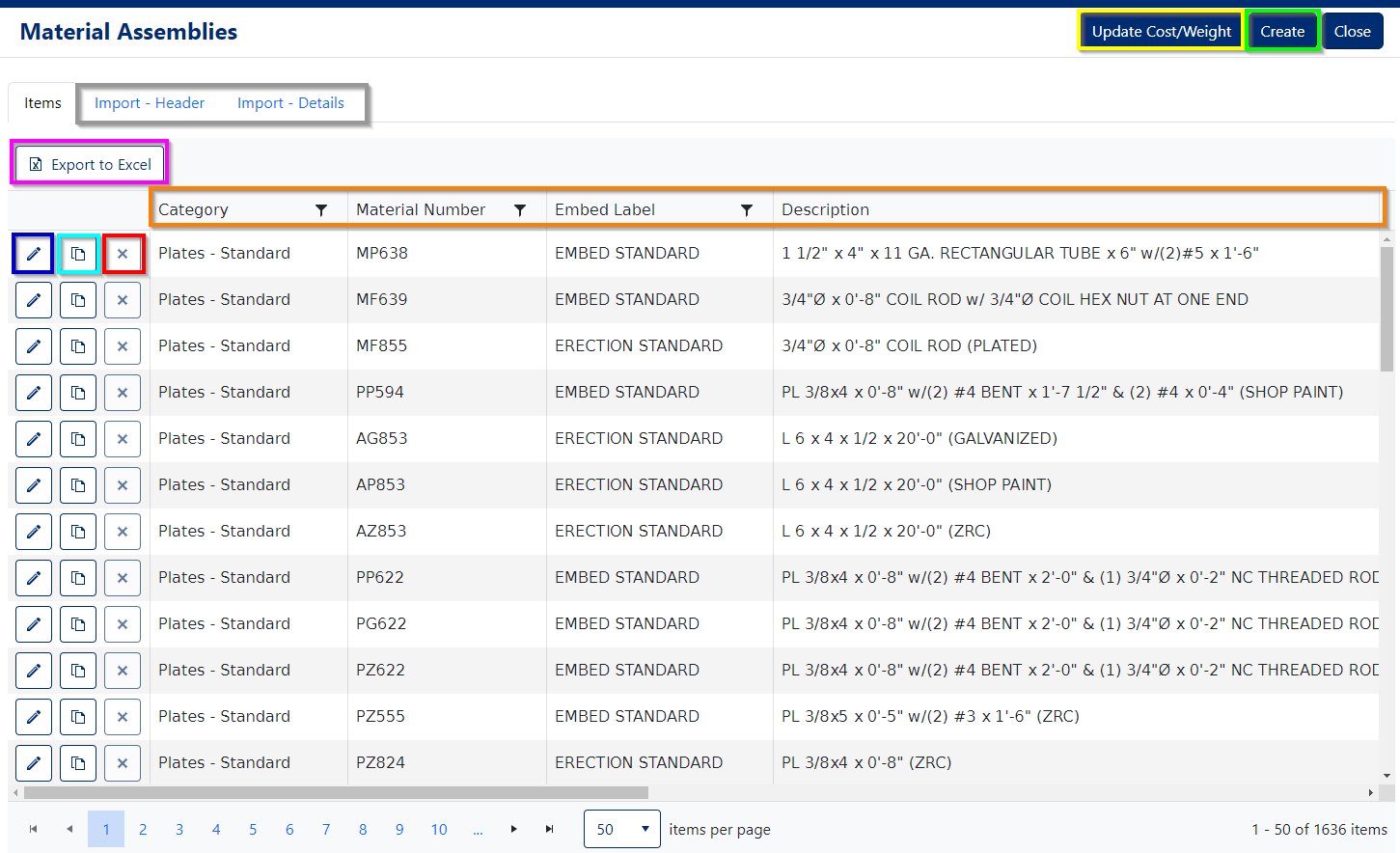Go to the first page
Image resolution: width=1400 pixels, height=853 pixels.
click(33, 829)
